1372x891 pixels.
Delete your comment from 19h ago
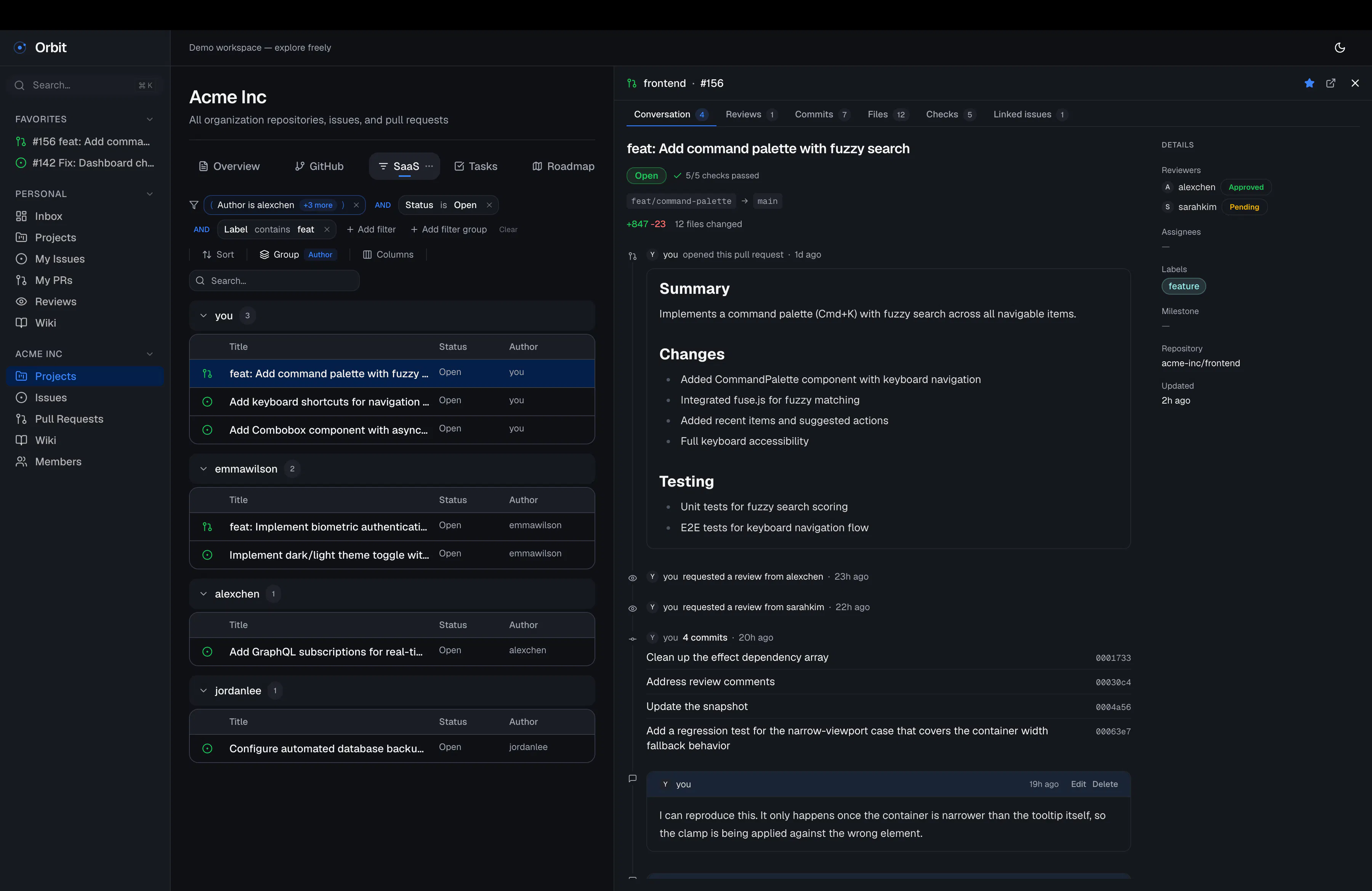(1104, 784)
